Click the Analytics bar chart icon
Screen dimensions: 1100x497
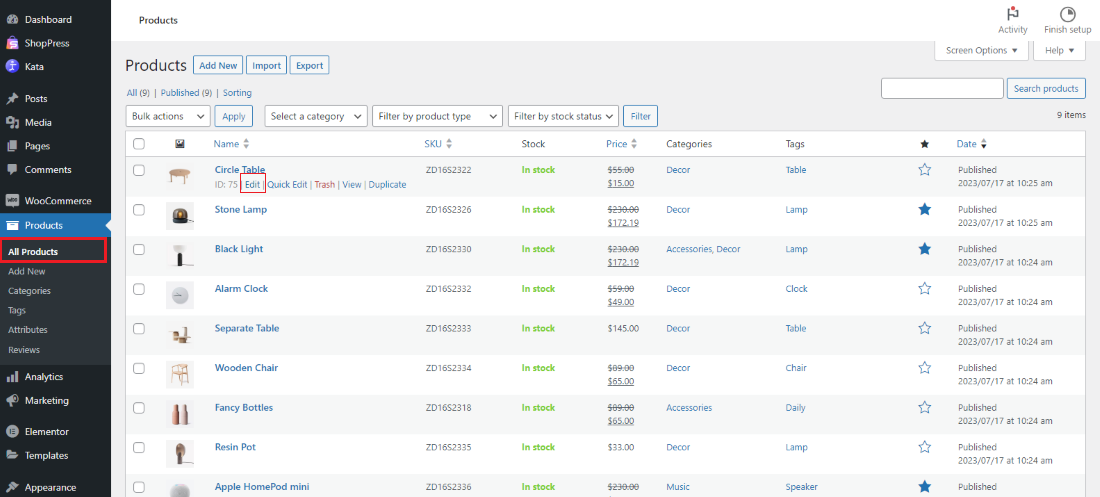[12, 377]
